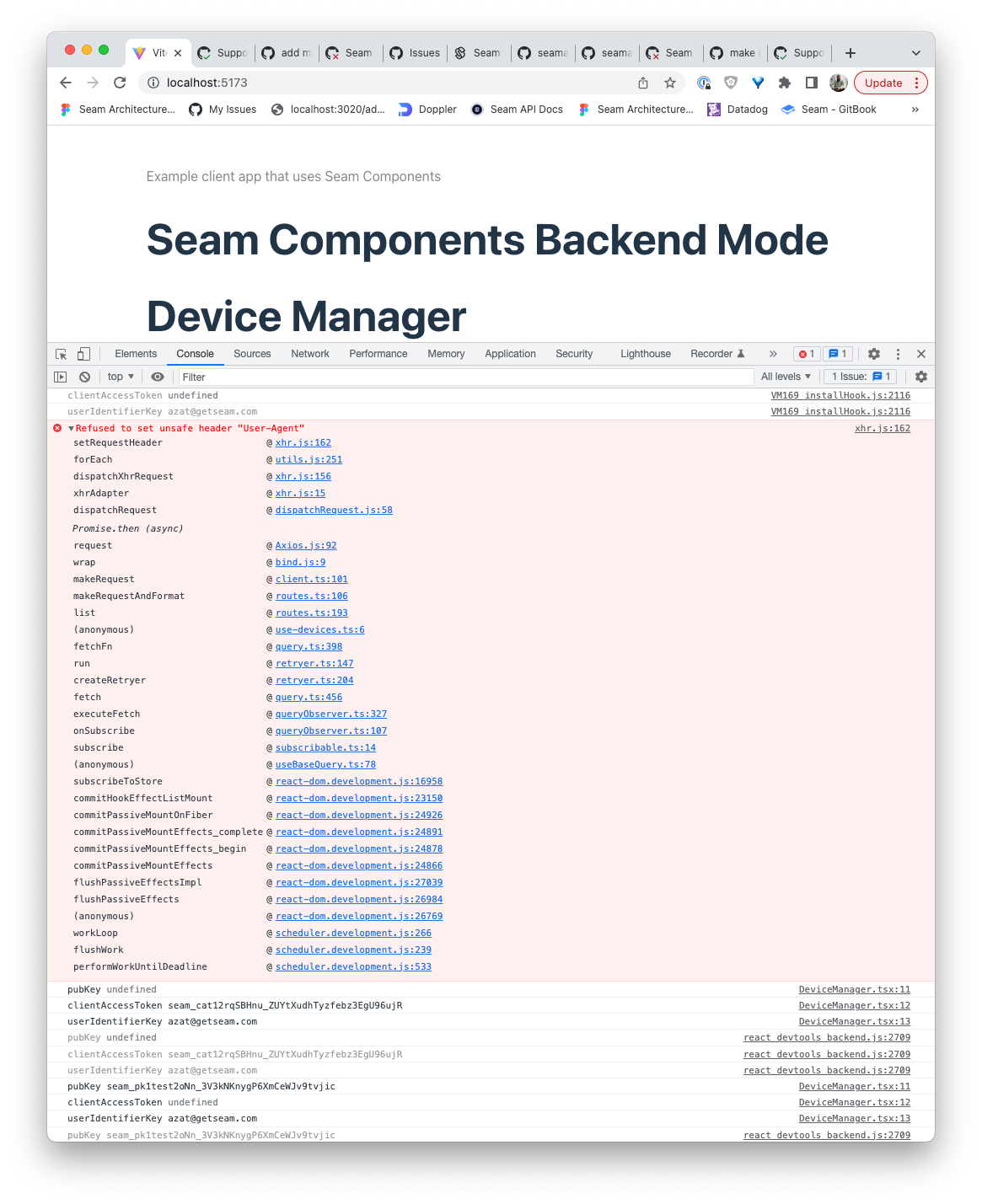Open the Axios.js:92 link
Viewport: 982px width, 1204px height.
[306, 546]
